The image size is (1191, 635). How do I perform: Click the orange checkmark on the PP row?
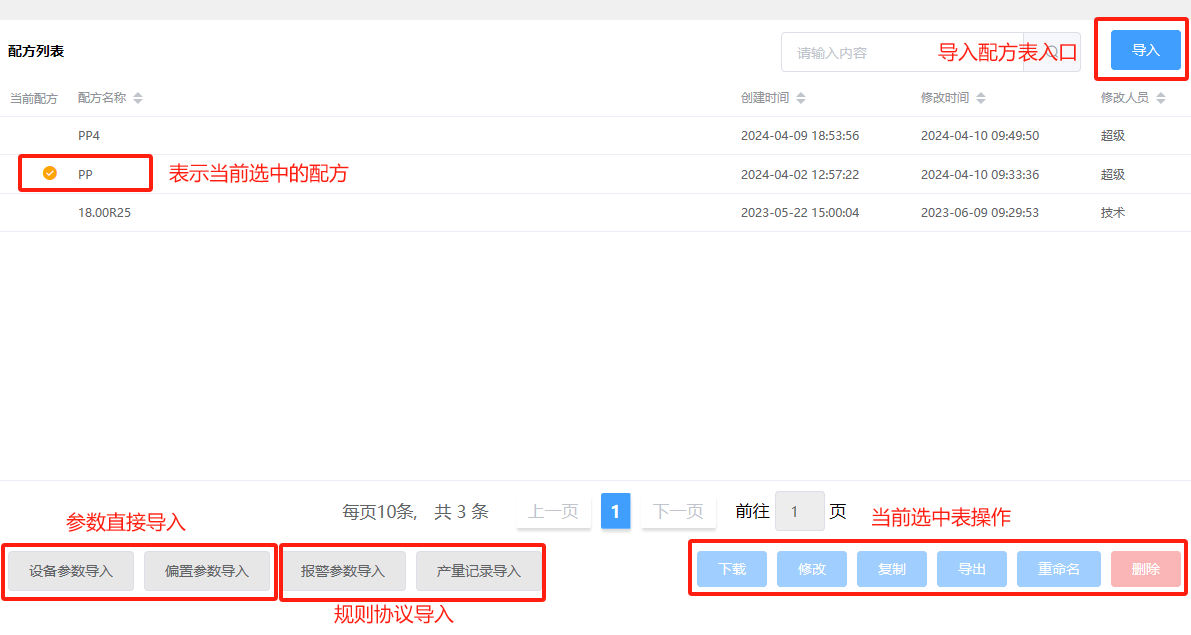(x=49, y=174)
